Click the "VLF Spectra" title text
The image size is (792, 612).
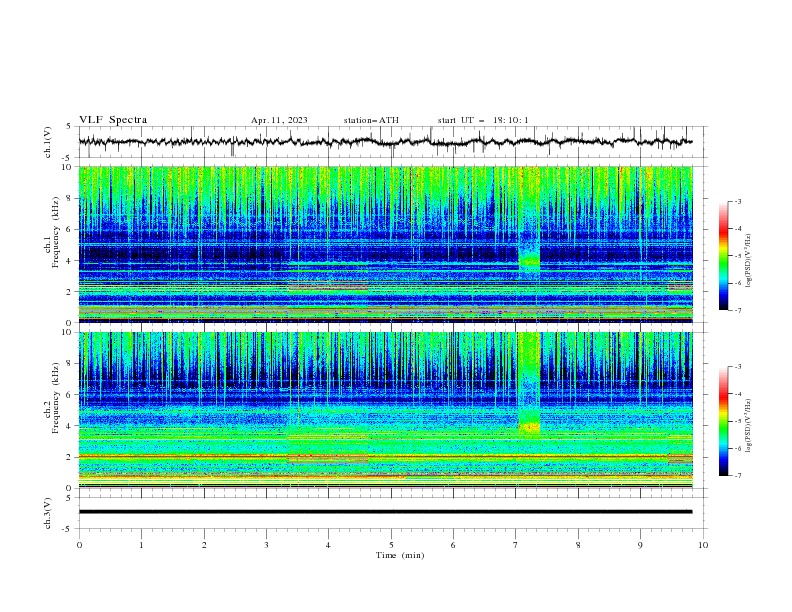tap(113, 120)
